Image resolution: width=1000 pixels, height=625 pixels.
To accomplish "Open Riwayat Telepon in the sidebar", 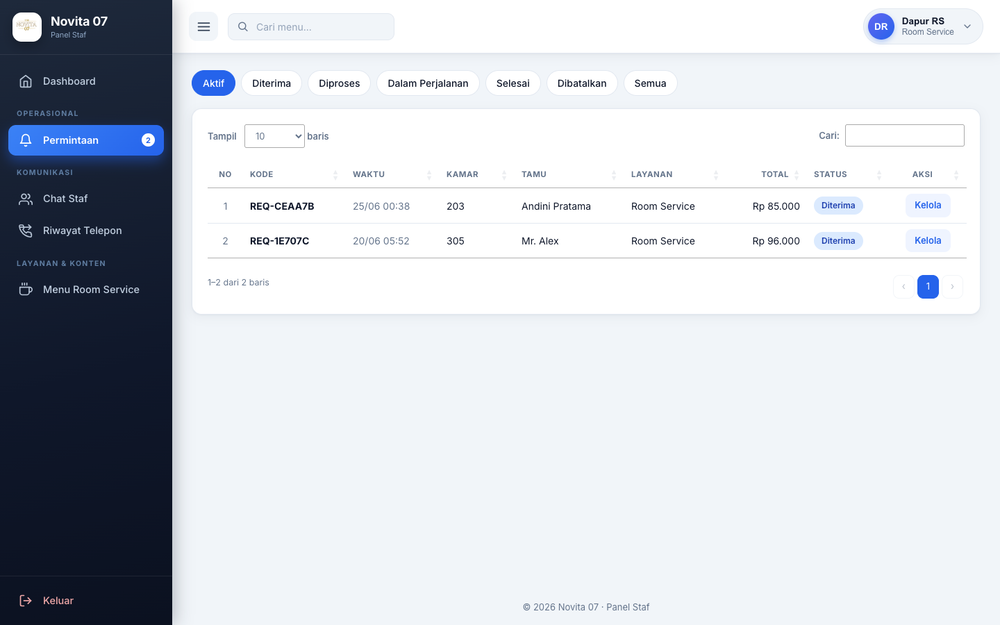I will pyautogui.click(x=86, y=231).
